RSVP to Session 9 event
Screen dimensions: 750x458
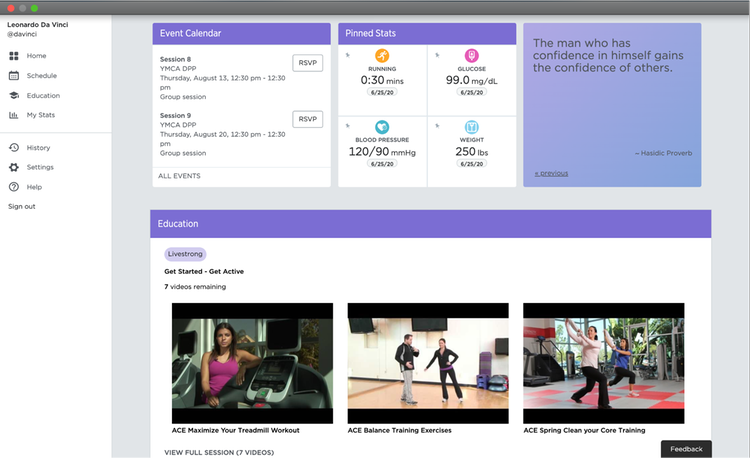[x=308, y=119]
